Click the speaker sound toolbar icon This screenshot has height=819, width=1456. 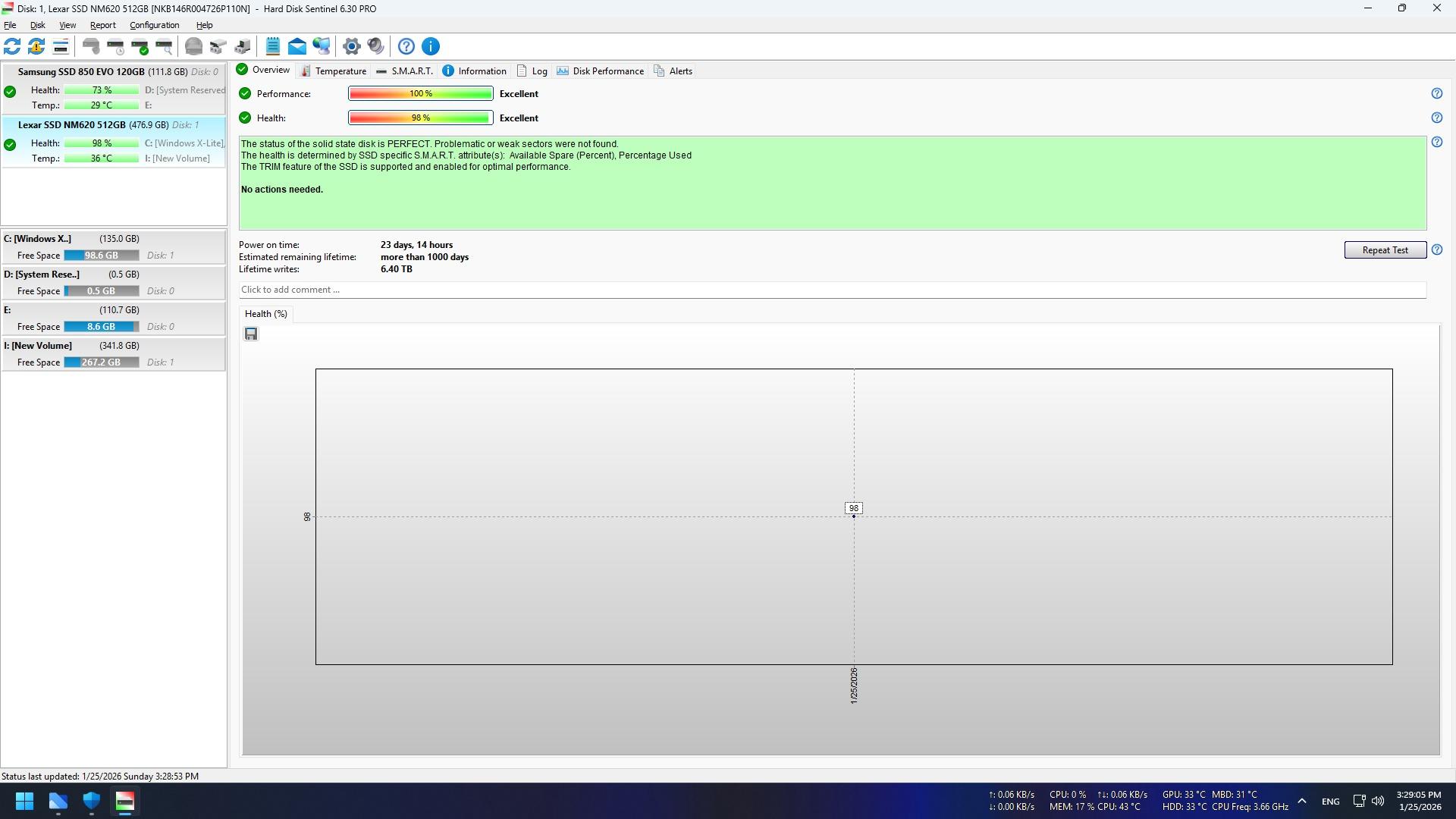tap(376, 46)
